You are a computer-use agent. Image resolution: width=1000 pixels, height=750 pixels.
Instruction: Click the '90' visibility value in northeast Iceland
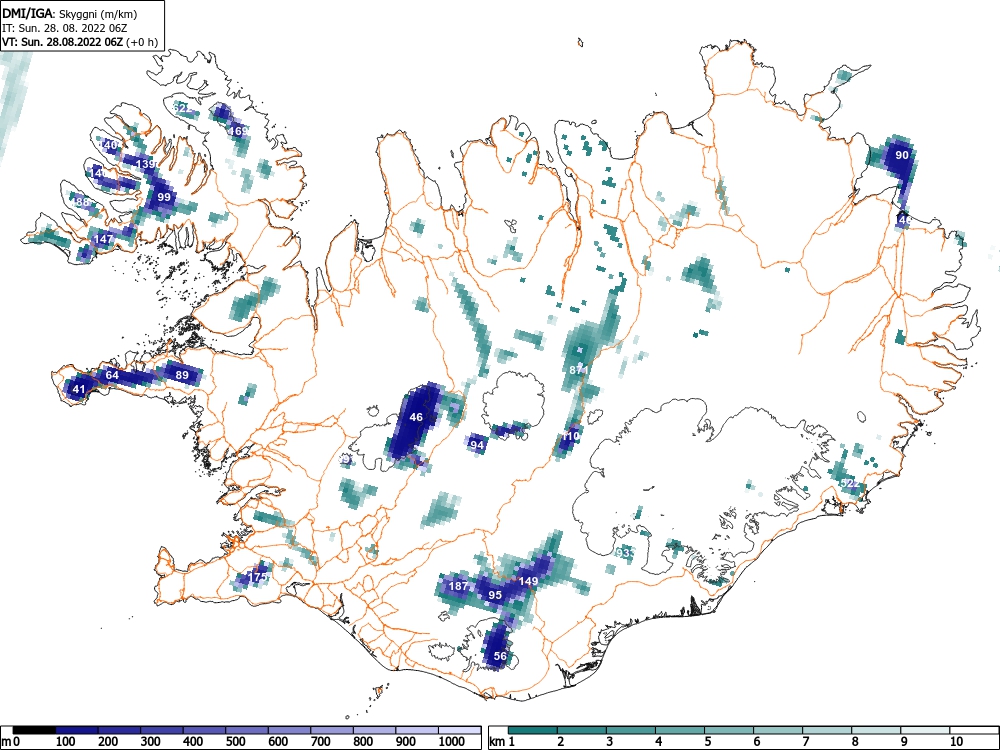click(x=902, y=155)
